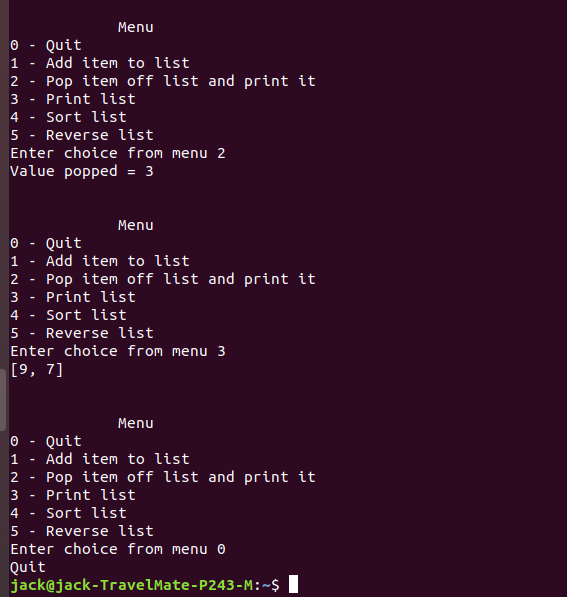567x597 pixels.
Task: Click the middle "Menu" heading
Action: 136,225
